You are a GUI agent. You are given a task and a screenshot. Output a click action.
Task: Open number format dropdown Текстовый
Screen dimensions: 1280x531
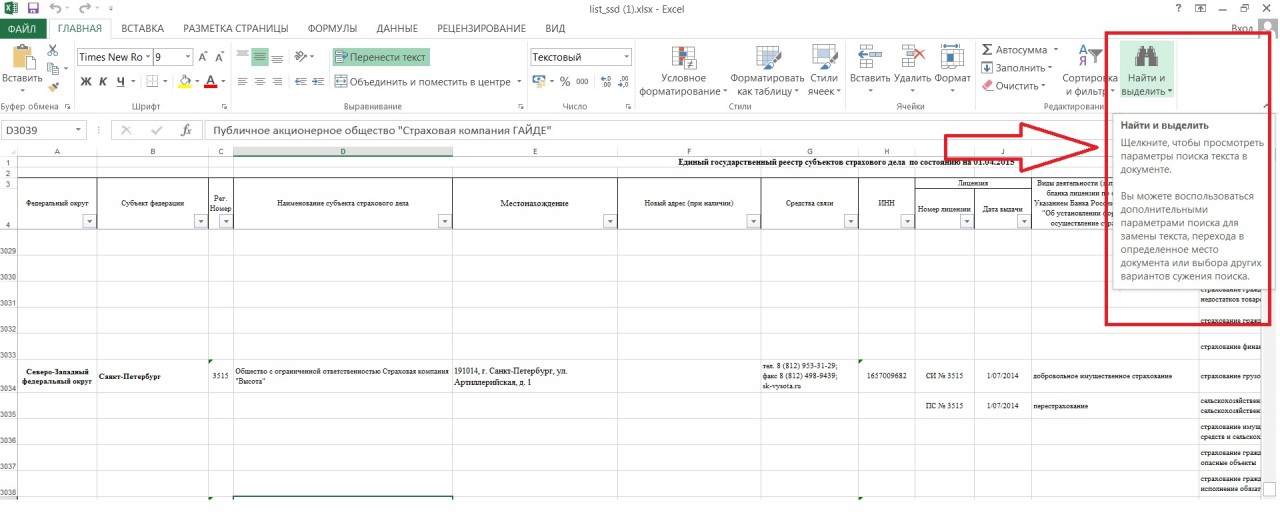pos(626,57)
